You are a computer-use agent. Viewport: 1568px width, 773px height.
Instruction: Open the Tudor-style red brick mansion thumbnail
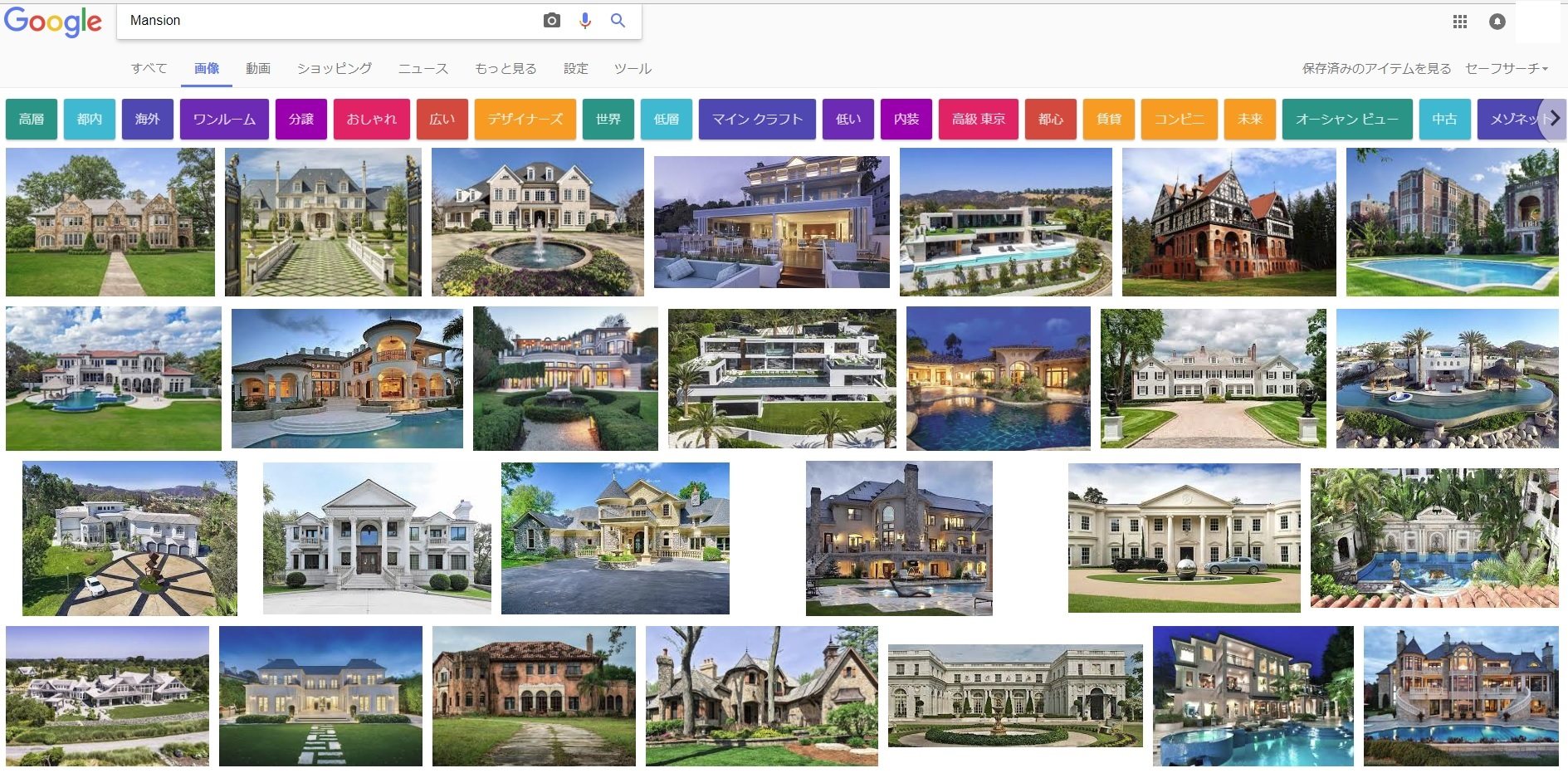tap(1229, 222)
